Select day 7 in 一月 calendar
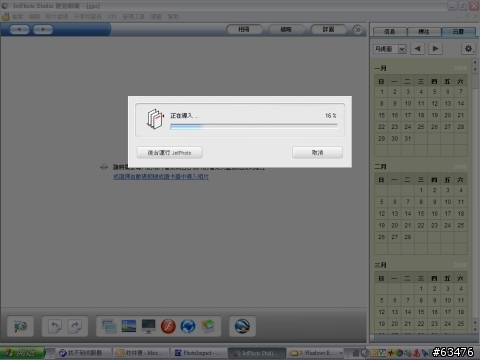Image resolution: width=480 pixels, height=360 pixels. click(461, 92)
